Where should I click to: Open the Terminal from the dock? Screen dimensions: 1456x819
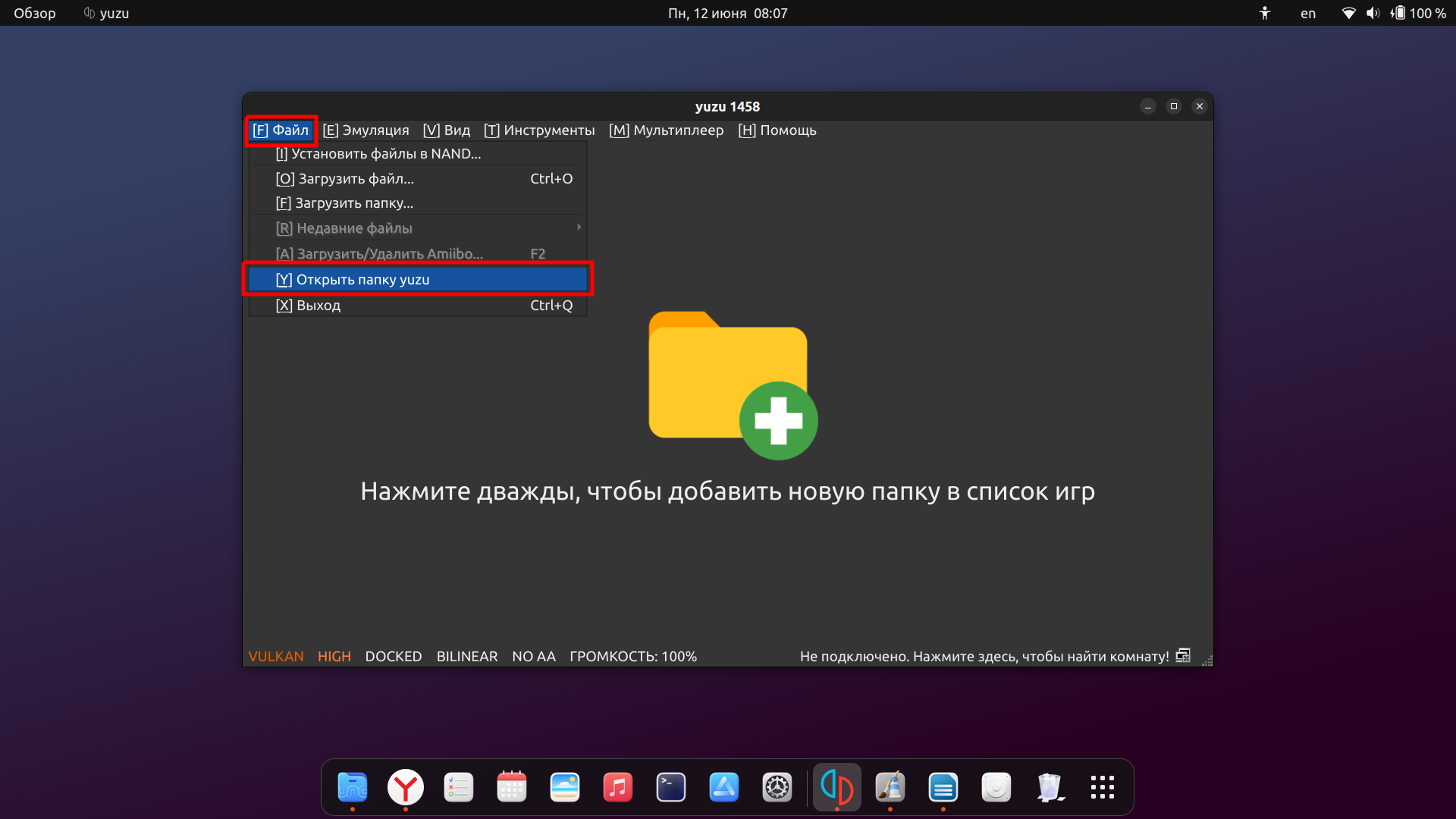(671, 787)
